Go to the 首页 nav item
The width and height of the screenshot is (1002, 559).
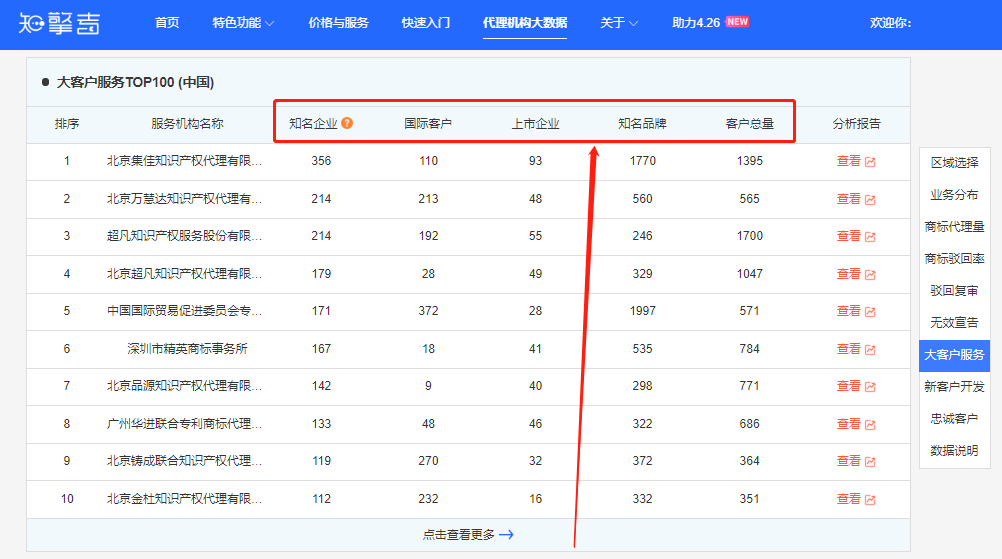167,23
